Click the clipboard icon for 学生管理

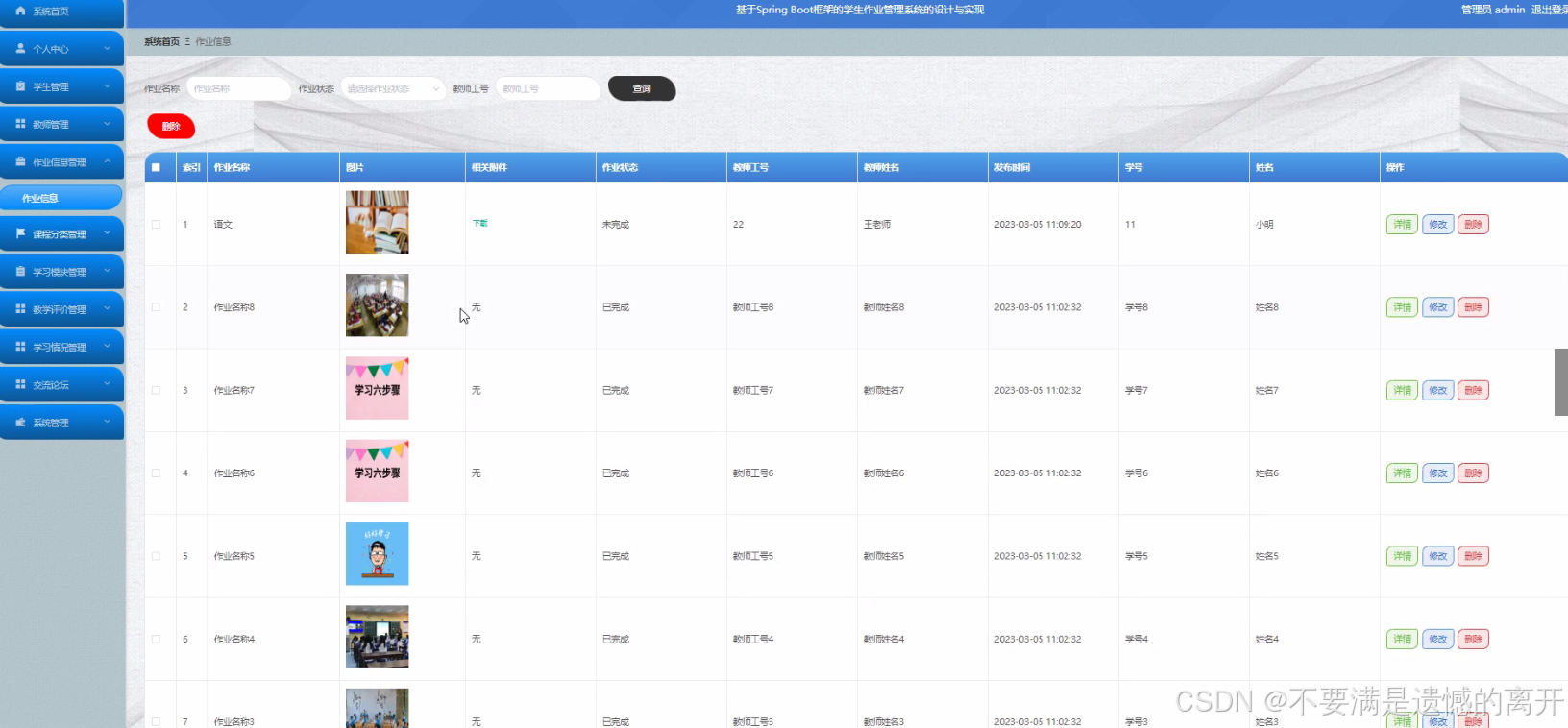(x=20, y=86)
